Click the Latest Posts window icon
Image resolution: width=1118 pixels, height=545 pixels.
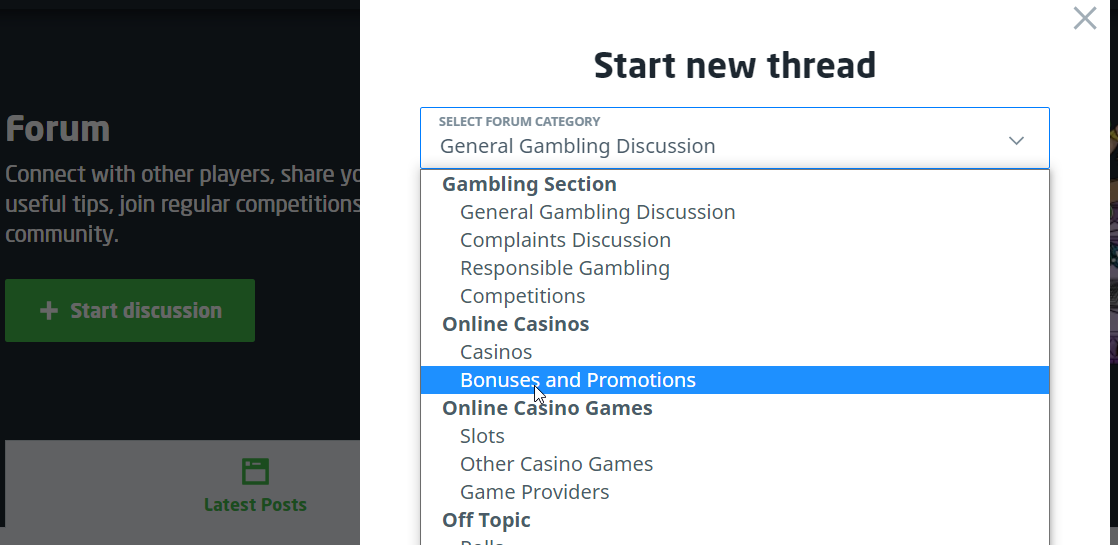[255, 472]
